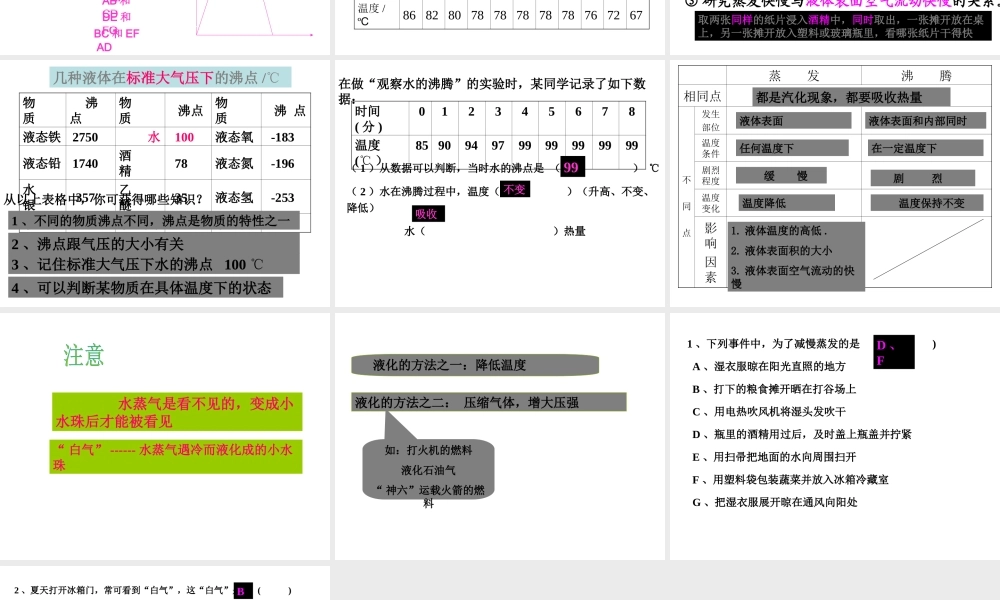Select the box 液化的方法之一：降低温度
1000x600 pixels.
[x=475, y=365]
